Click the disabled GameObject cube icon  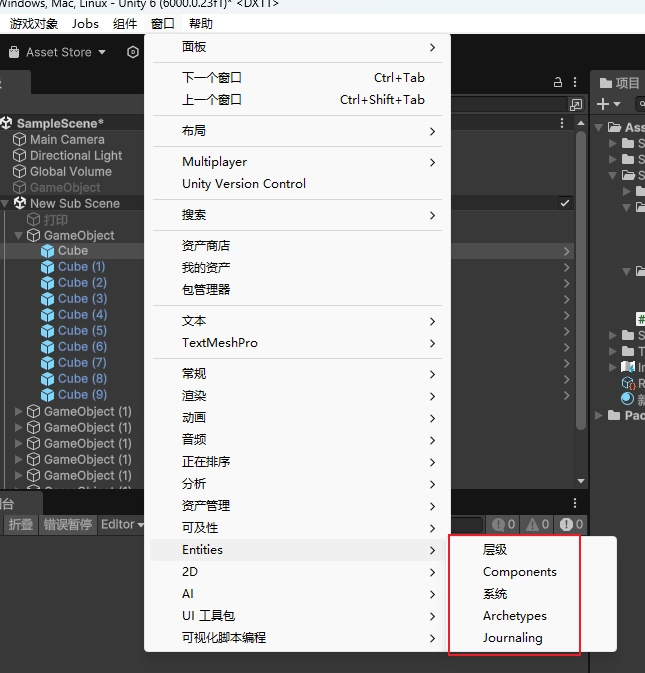[x=19, y=187]
